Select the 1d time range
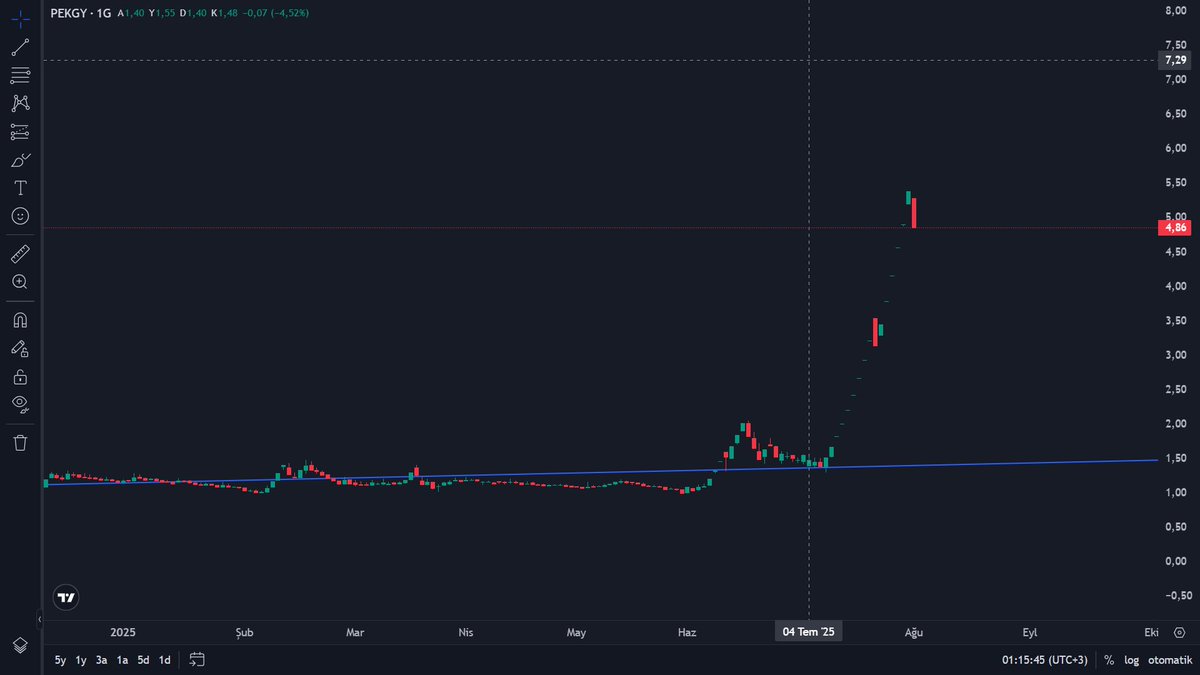This screenshot has width=1200, height=675. click(x=165, y=660)
